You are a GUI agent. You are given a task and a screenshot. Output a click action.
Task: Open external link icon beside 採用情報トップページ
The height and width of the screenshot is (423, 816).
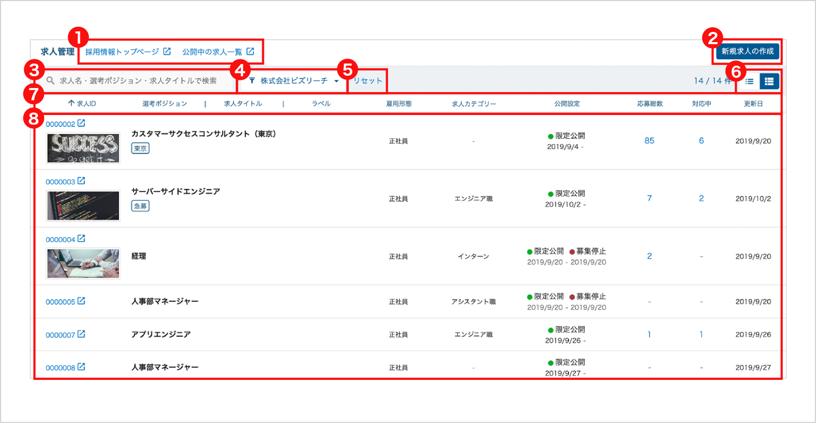tap(167, 52)
